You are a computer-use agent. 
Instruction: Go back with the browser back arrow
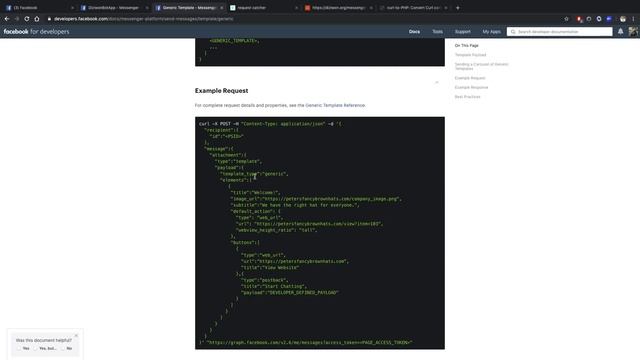click(x=7, y=19)
